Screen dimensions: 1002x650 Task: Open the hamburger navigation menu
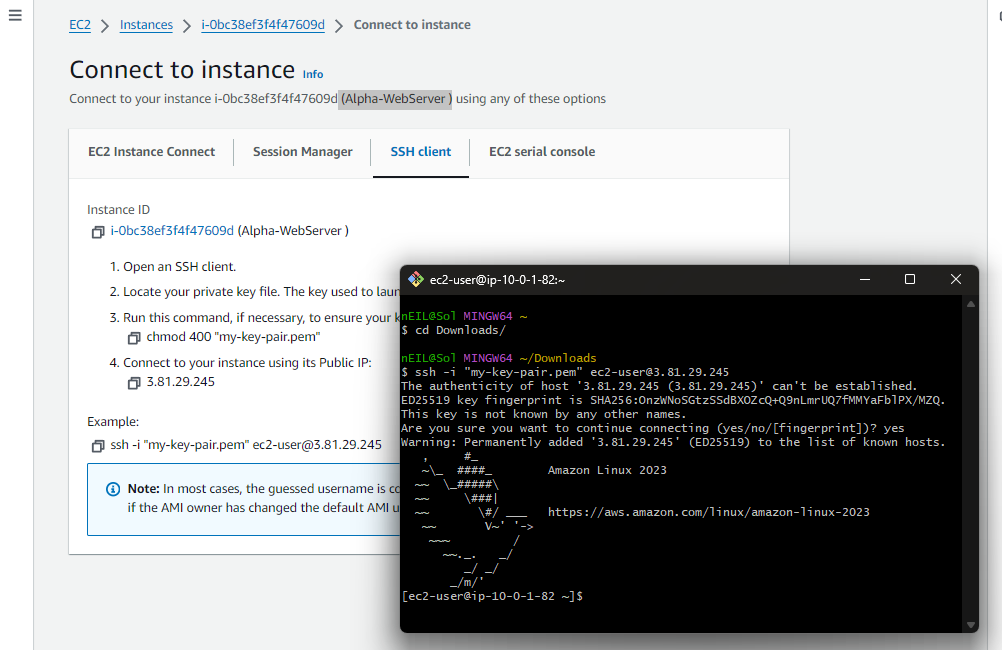point(15,15)
